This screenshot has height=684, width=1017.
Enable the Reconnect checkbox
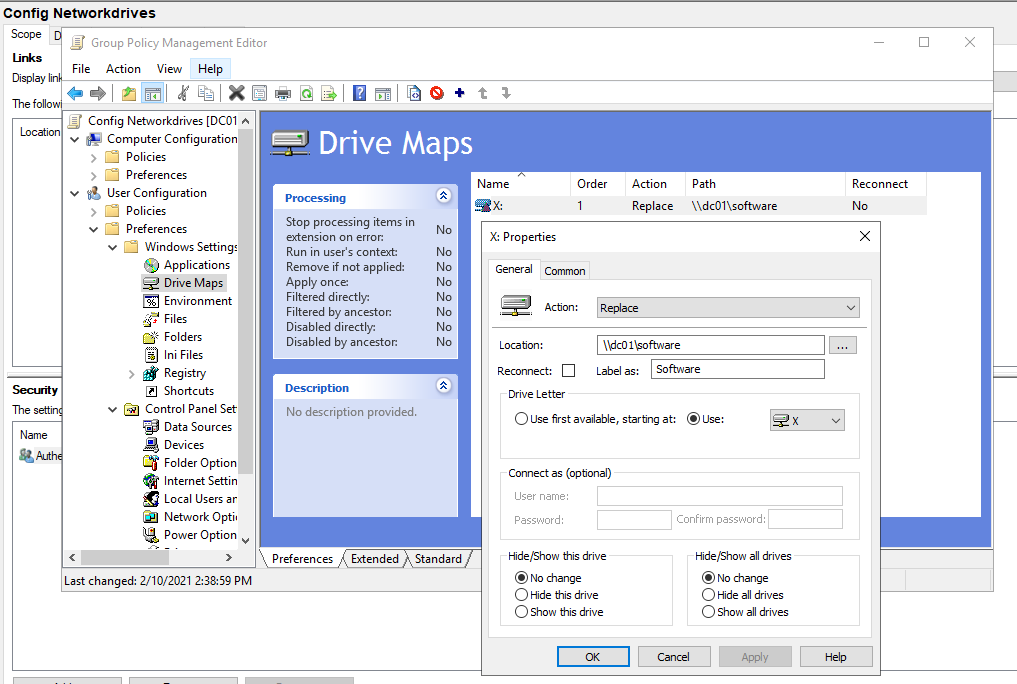coord(569,370)
